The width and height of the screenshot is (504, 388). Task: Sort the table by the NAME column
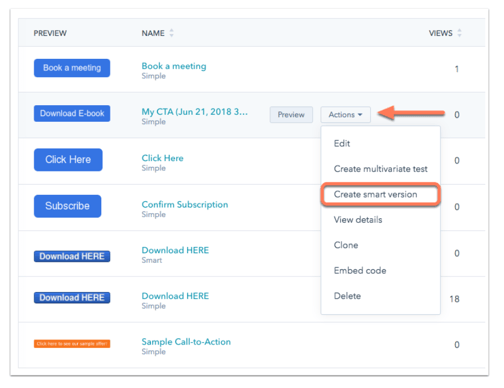157,33
